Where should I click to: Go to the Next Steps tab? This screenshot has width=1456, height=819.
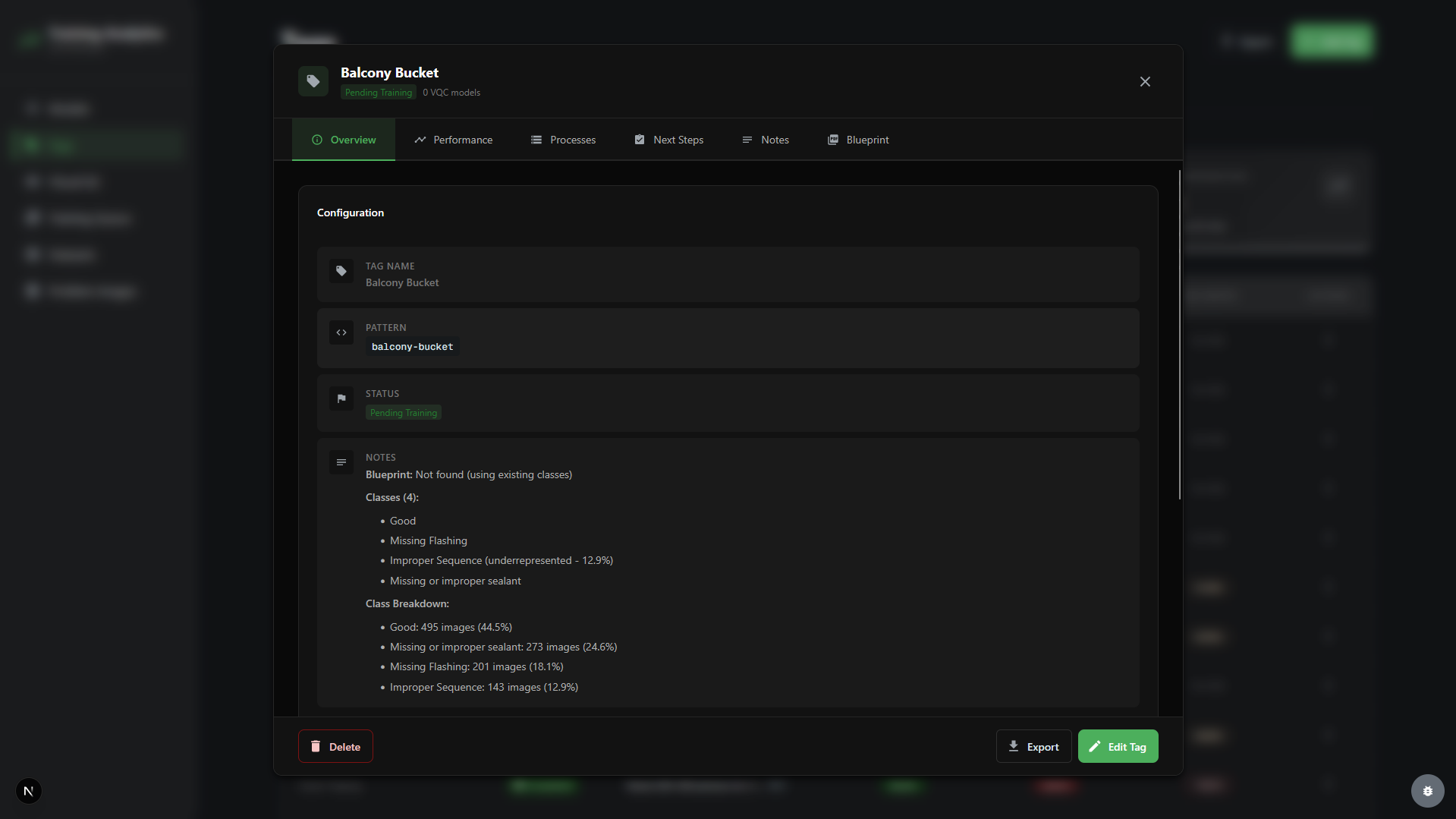669,140
